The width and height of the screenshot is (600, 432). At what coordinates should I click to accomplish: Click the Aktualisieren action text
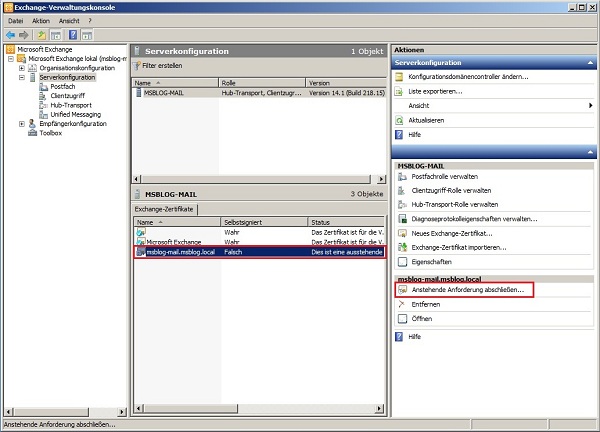[426, 121]
